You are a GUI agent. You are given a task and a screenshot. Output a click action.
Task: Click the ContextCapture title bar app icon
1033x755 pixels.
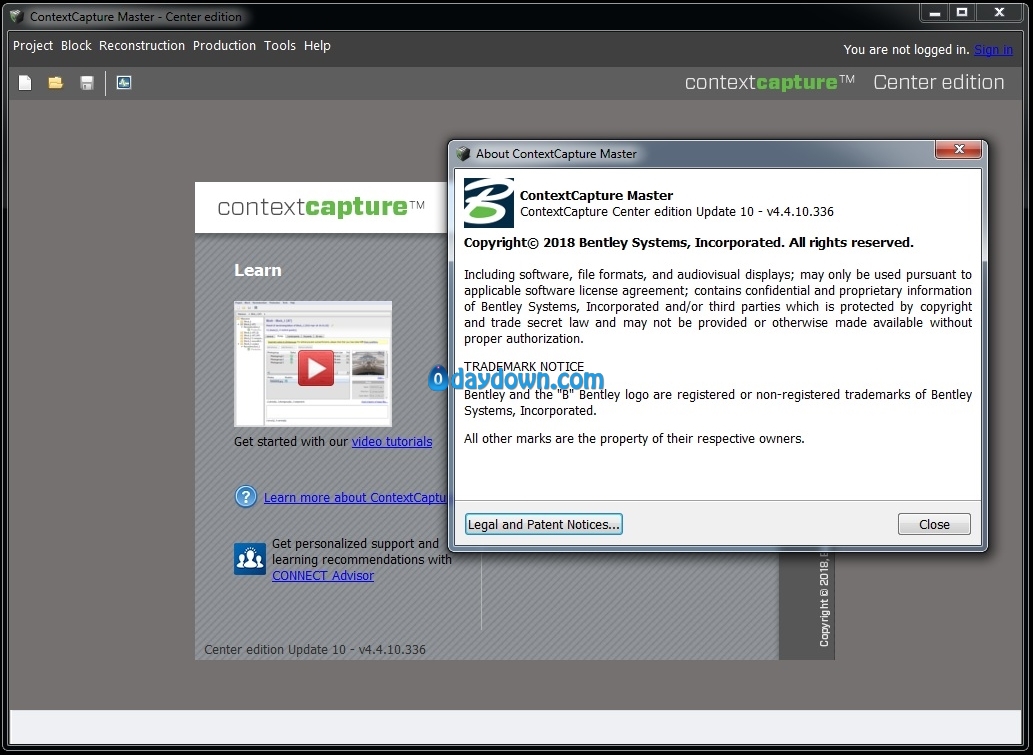pyautogui.click(x=16, y=16)
